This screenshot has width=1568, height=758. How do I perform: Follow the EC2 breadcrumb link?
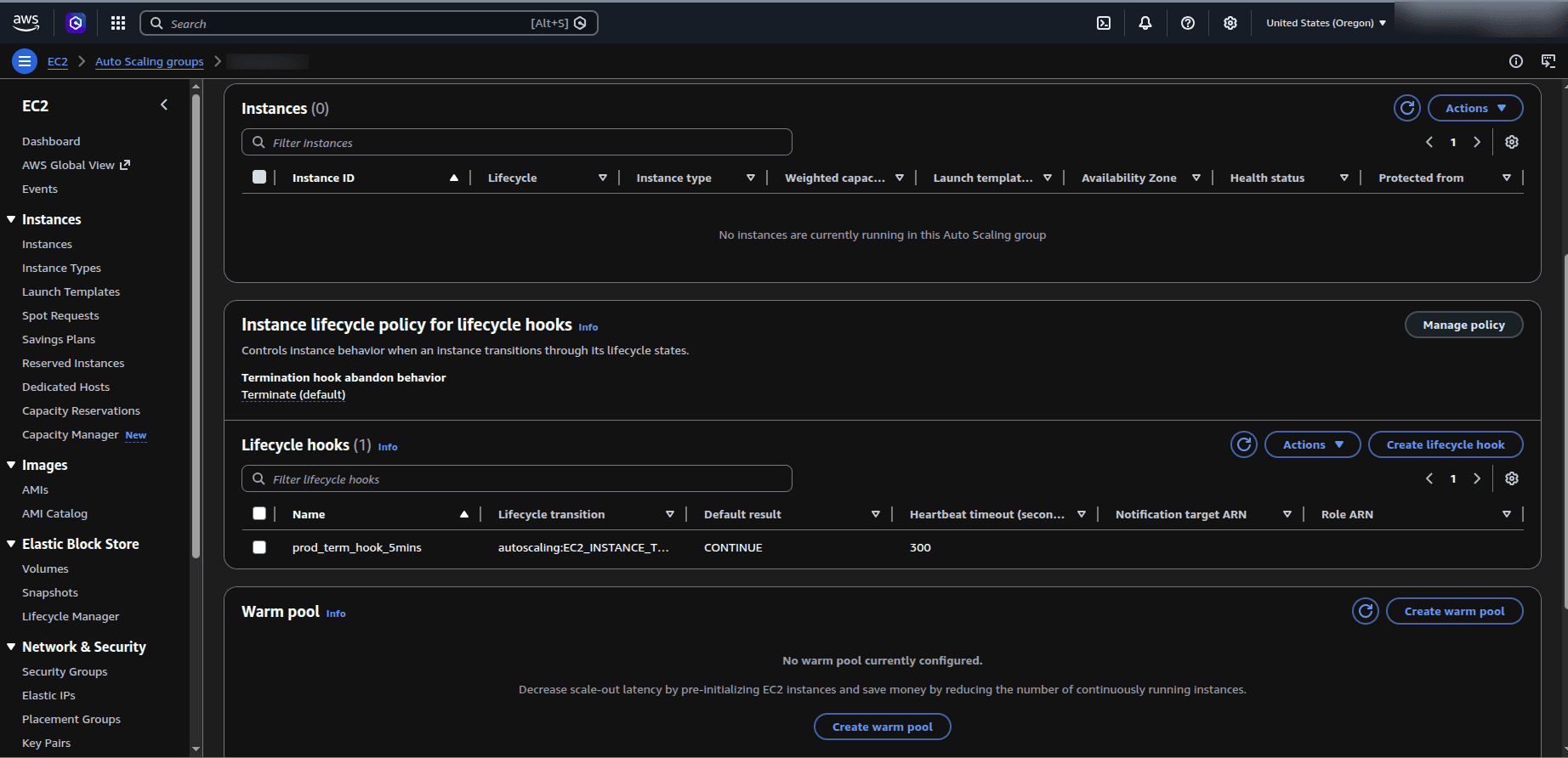click(58, 61)
